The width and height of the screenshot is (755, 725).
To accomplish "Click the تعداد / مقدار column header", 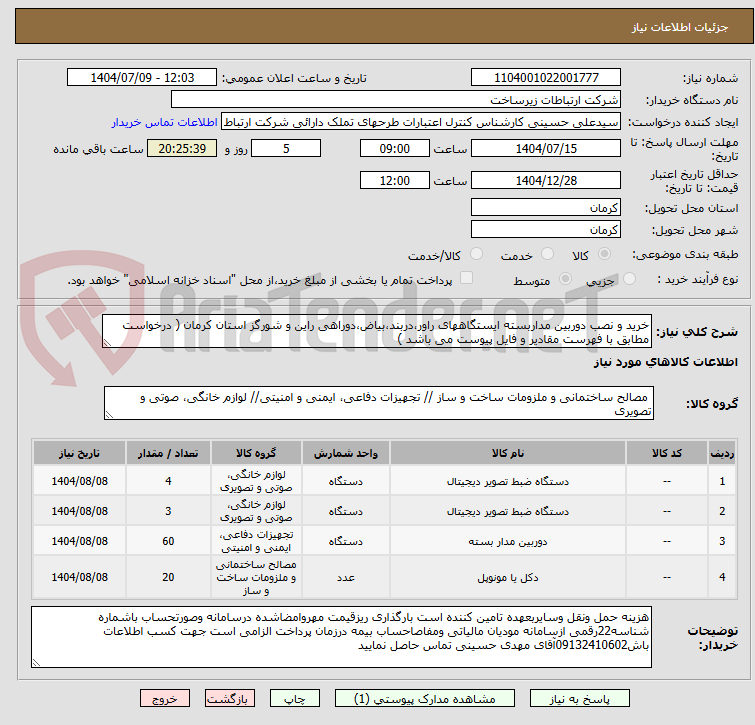I will click(168, 453).
